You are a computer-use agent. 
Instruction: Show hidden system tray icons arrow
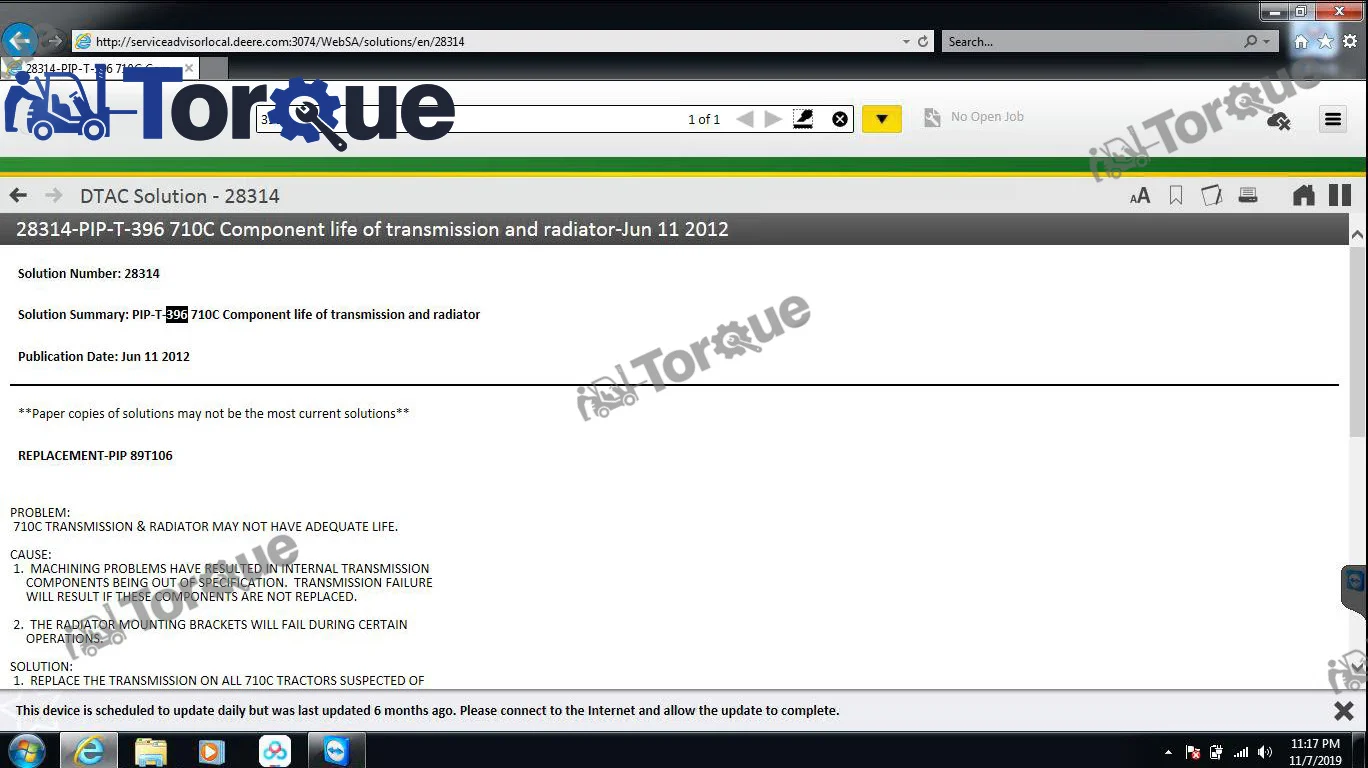coord(1168,752)
